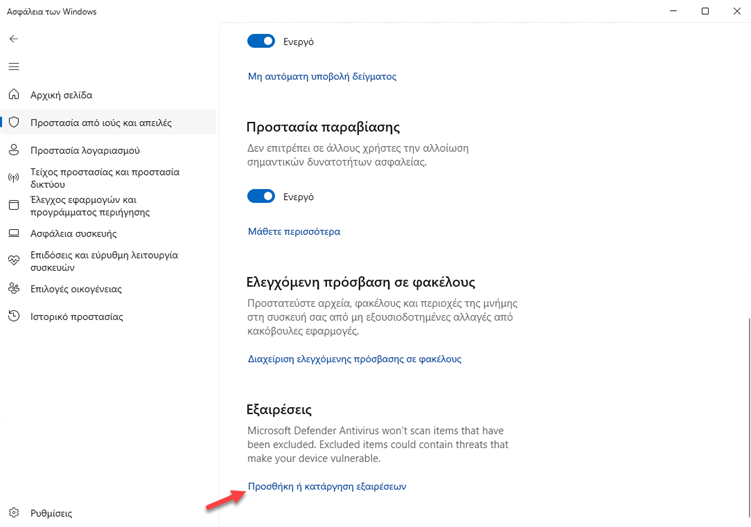Click Μάθετε περισσότερα under tamper protection
Image resolution: width=751 pixels, height=527 pixels.
tap(294, 232)
